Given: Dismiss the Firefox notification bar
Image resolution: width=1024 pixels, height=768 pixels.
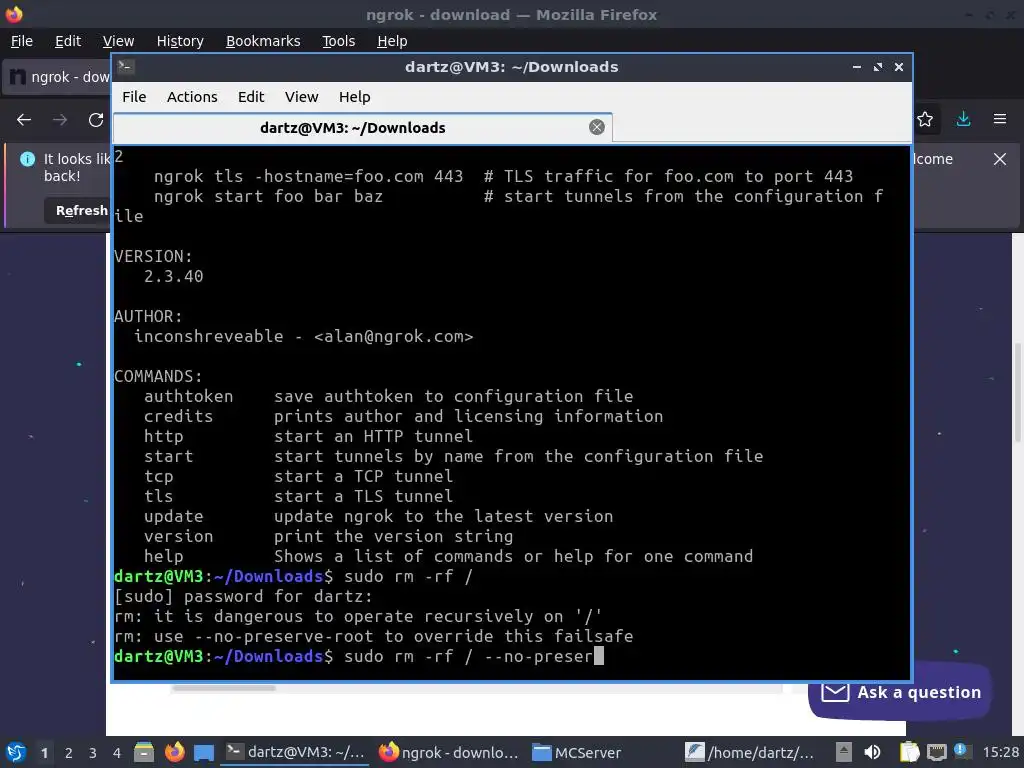Looking at the screenshot, I should [1000, 159].
